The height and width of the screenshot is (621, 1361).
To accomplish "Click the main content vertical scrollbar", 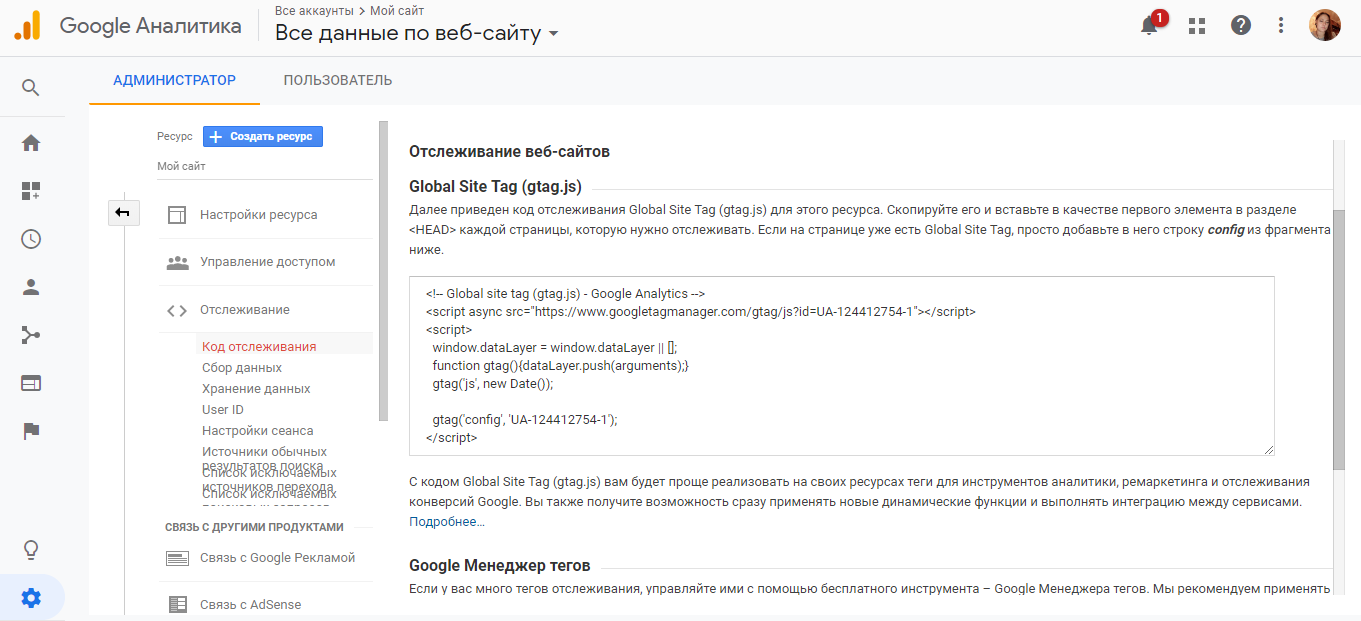I will 1339,338.
